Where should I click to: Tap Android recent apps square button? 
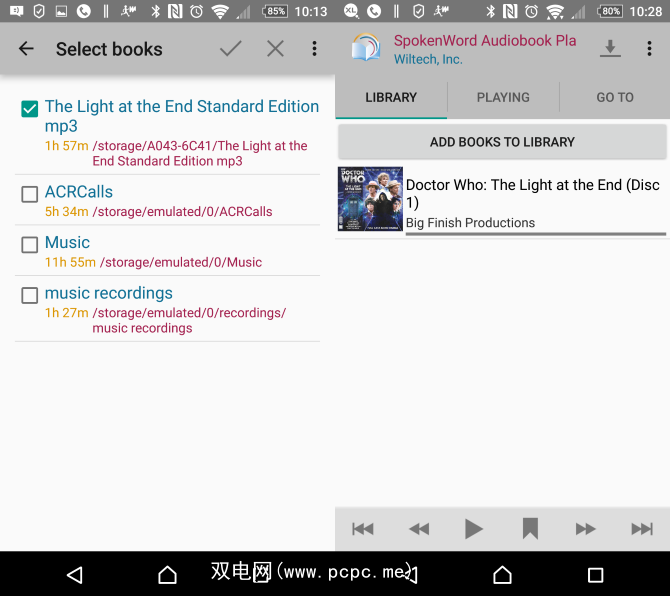595,575
